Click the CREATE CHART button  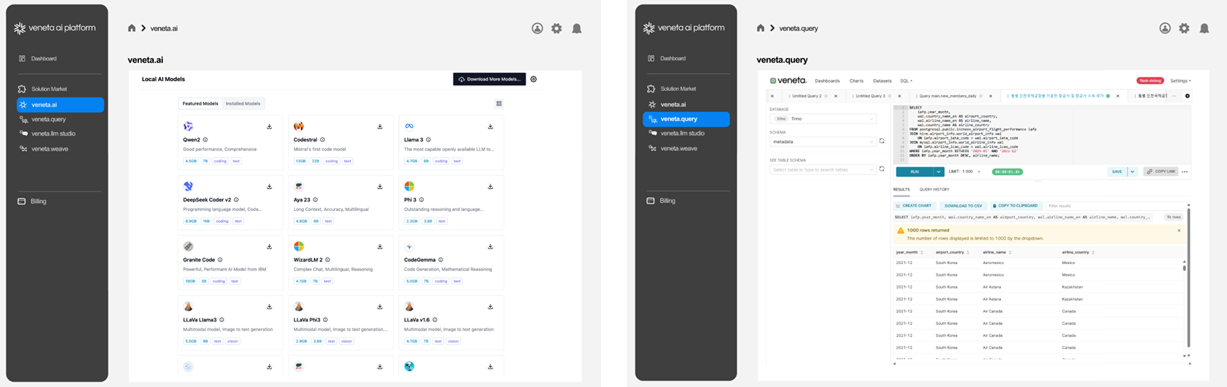[x=914, y=205]
